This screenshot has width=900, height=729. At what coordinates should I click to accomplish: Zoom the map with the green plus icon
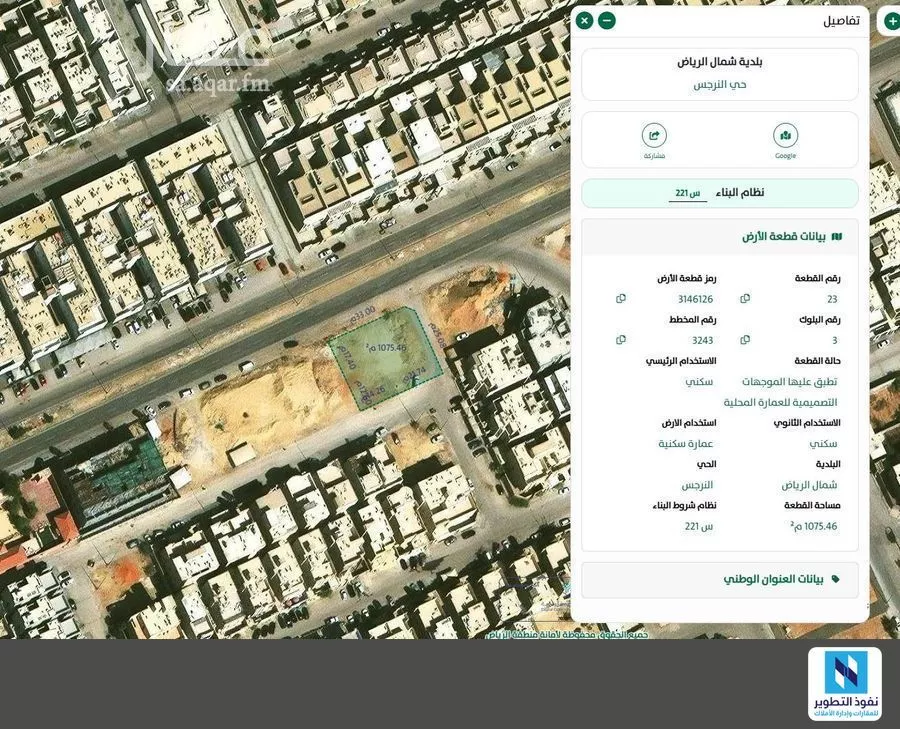point(891,19)
